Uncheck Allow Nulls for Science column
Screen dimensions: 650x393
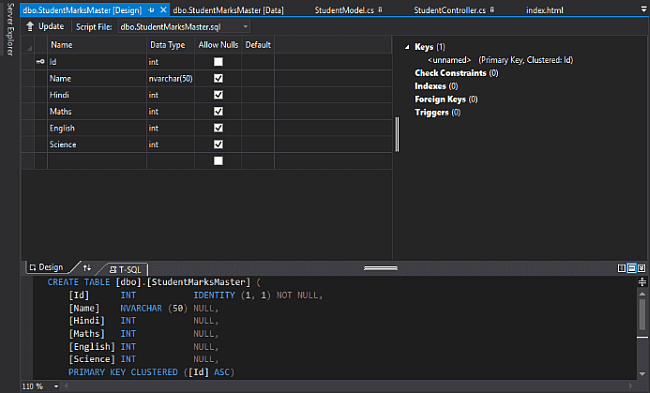point(218,144)
